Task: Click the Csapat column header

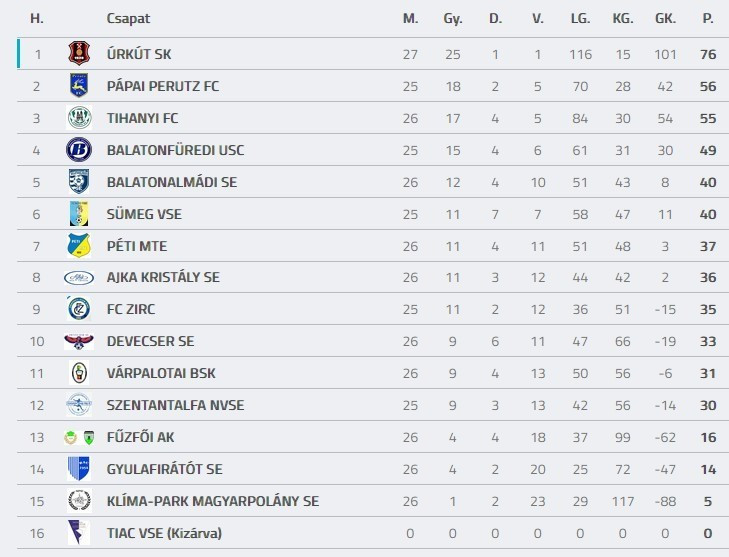Action: (x=128, y=18)
